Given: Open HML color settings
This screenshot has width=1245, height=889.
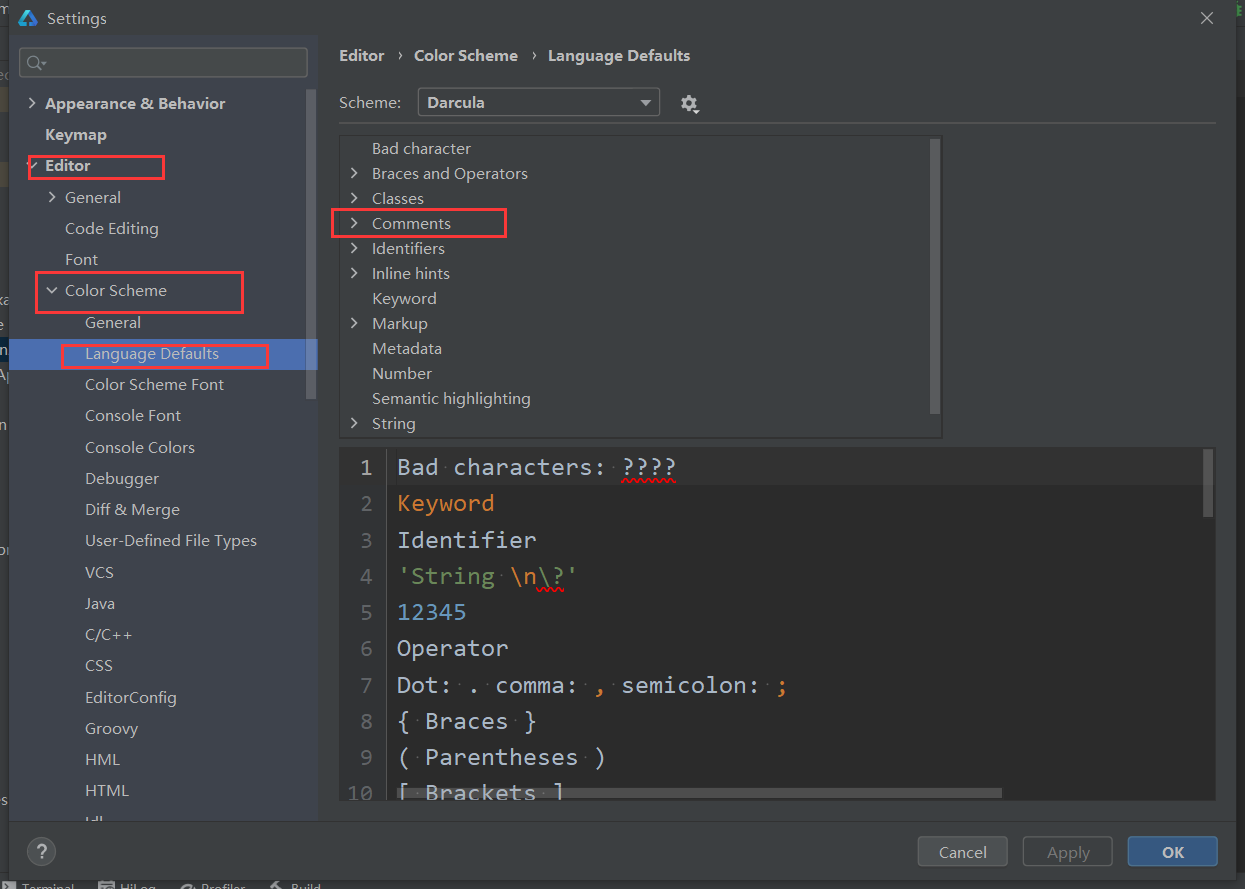Looking at the screenshot, I should pyautogui.click(x=102, y=759).
